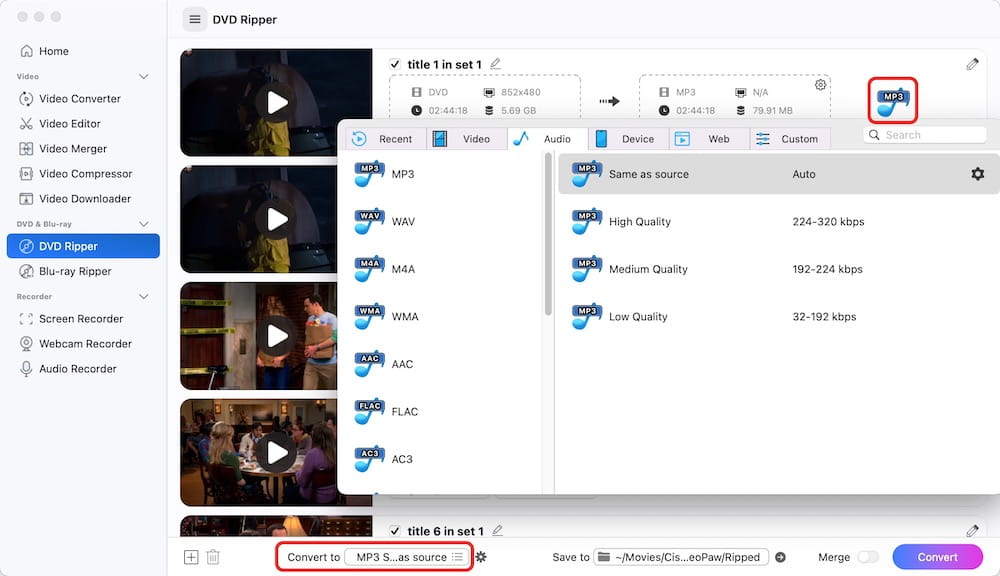The image size is (1000, 576).
Task: Open Video Editor tool
Action: pyautogui.click(x=61, y=124)
